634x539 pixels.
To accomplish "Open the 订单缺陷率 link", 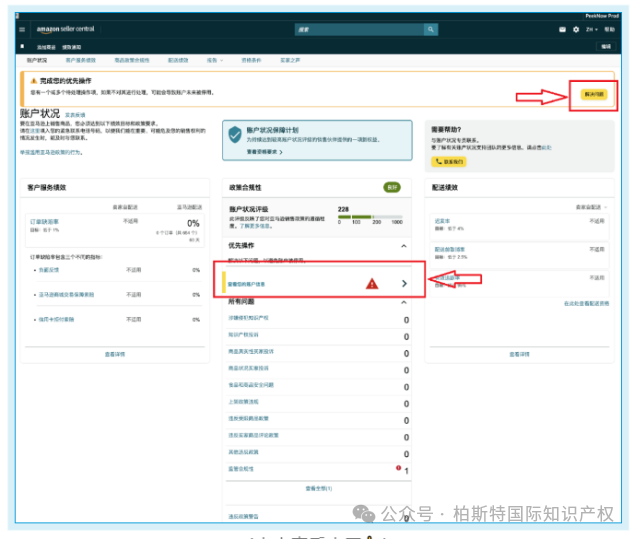I will click(x=46, y=221).
